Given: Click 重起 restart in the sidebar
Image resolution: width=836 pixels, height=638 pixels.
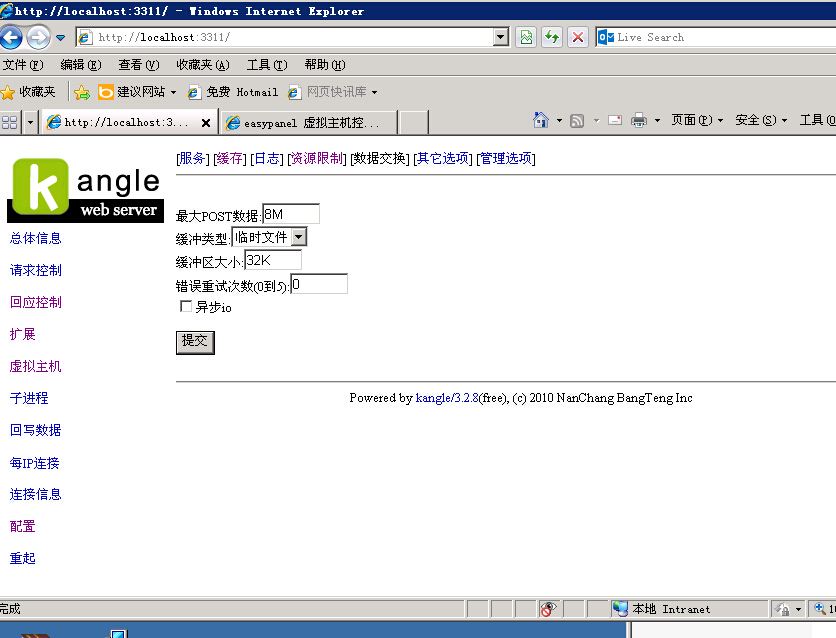Looking at the screenshot, I should pyautogui.click(x=22, y=558).
